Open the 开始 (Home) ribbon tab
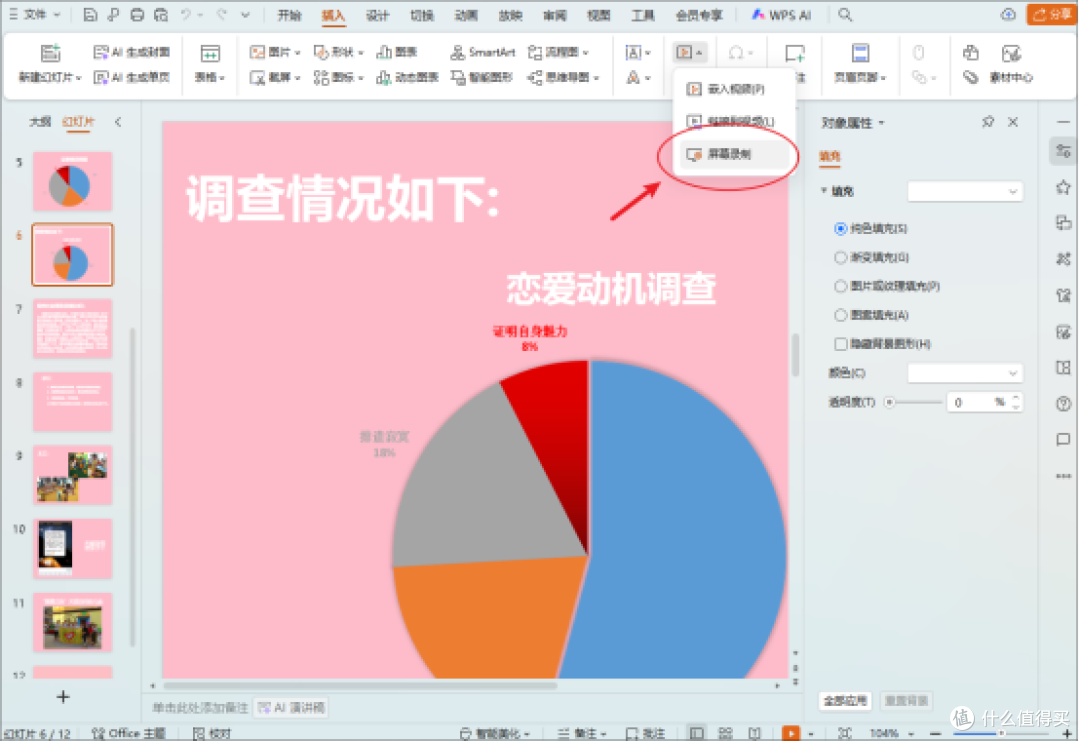The image size is (1080, 741). [x=289, y=14]
